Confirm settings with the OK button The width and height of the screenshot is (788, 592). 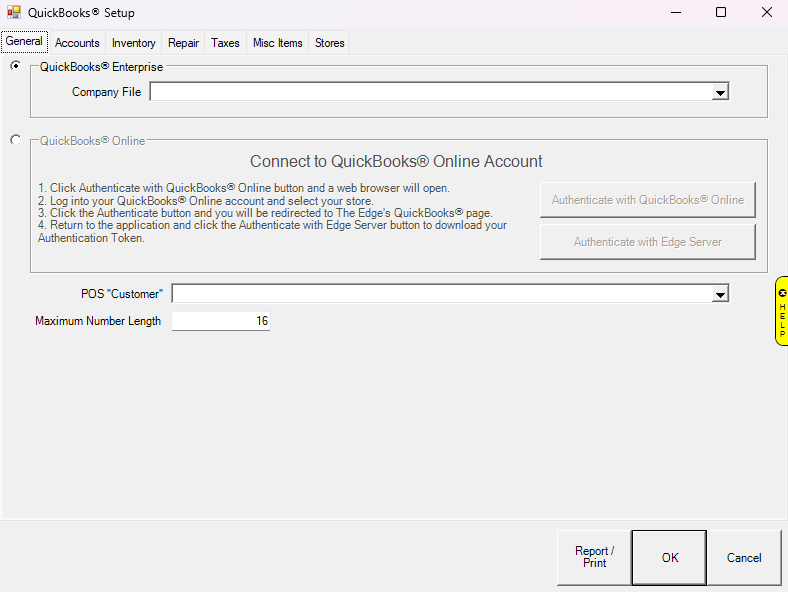tap(669, 557)
